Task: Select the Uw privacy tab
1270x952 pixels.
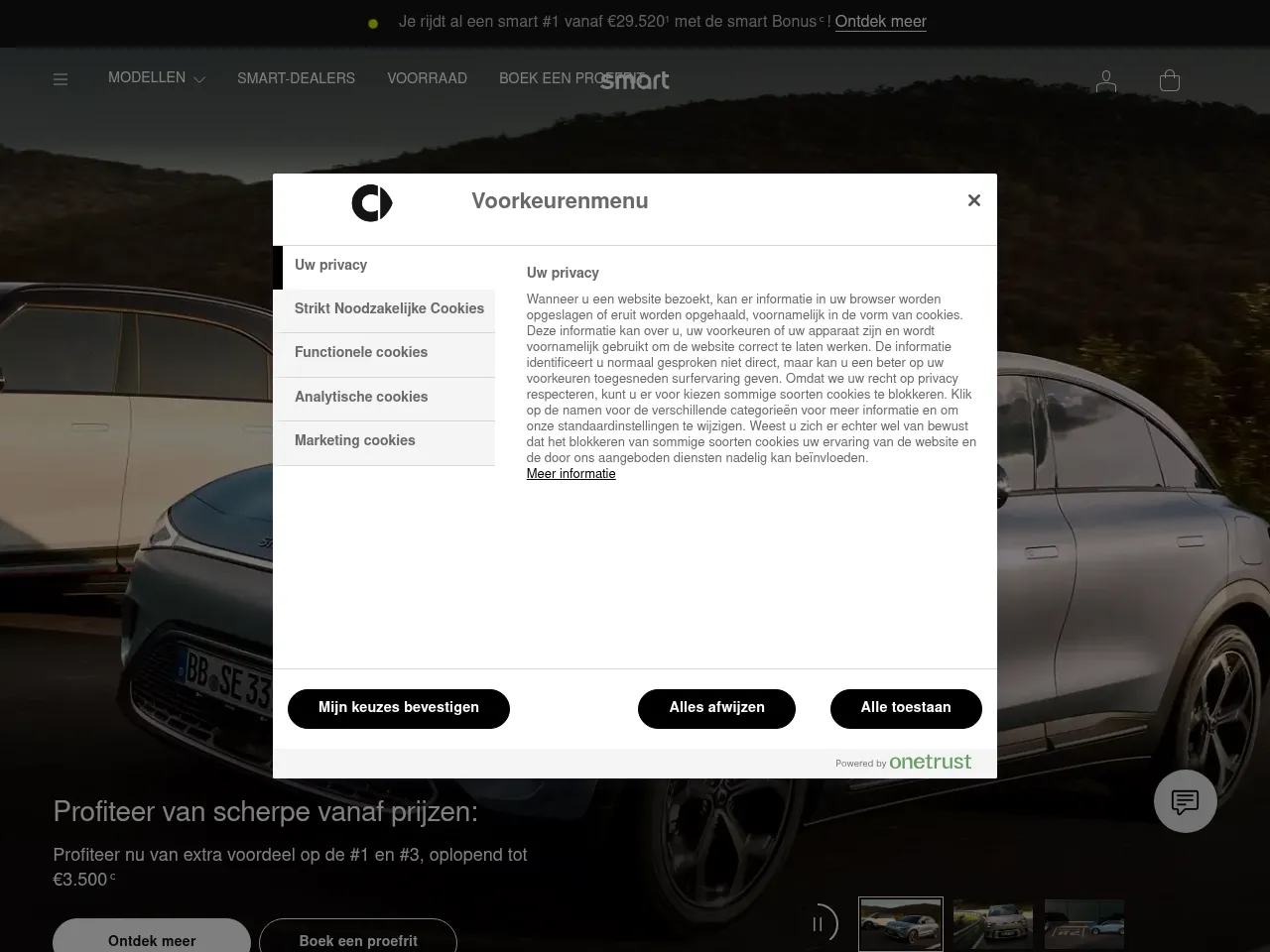Action: coord(384,266)
